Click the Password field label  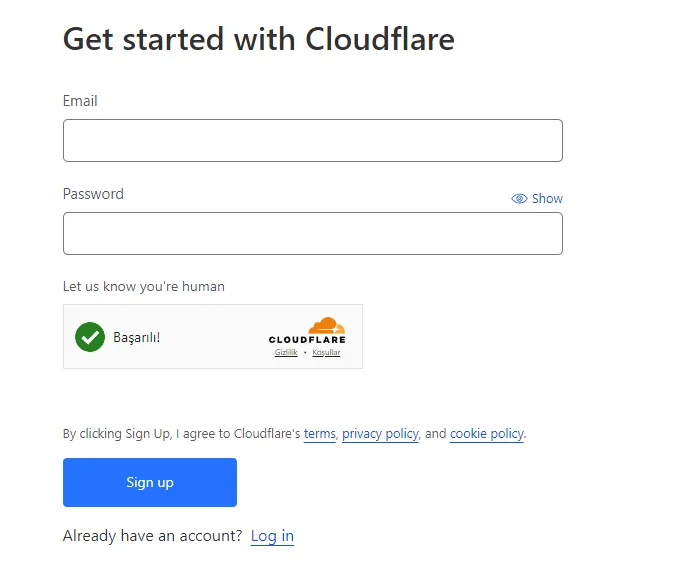pos(93,194)
